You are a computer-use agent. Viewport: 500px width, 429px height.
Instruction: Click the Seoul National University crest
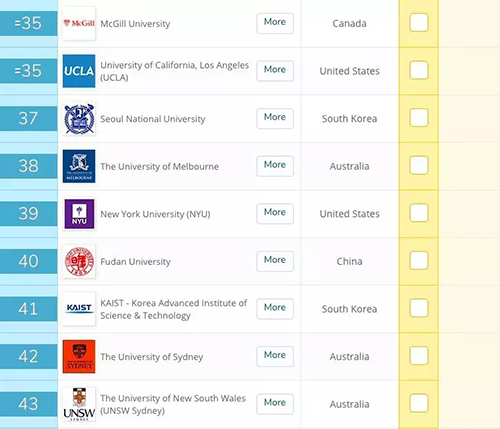[x=79, y=119]
